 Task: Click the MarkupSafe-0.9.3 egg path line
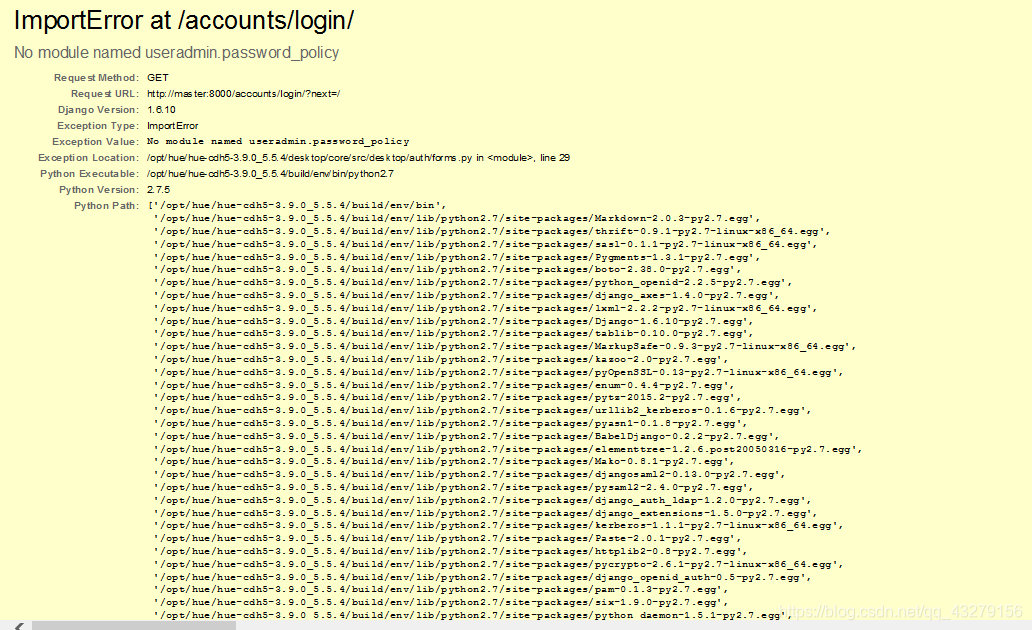505,346
